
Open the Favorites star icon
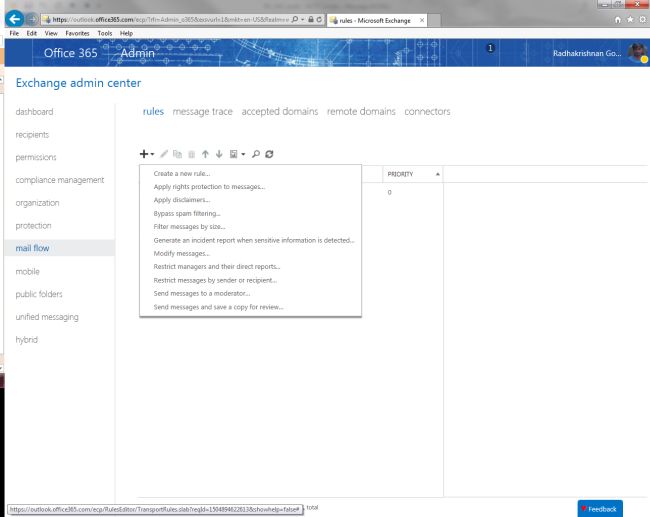coord(630,19)
